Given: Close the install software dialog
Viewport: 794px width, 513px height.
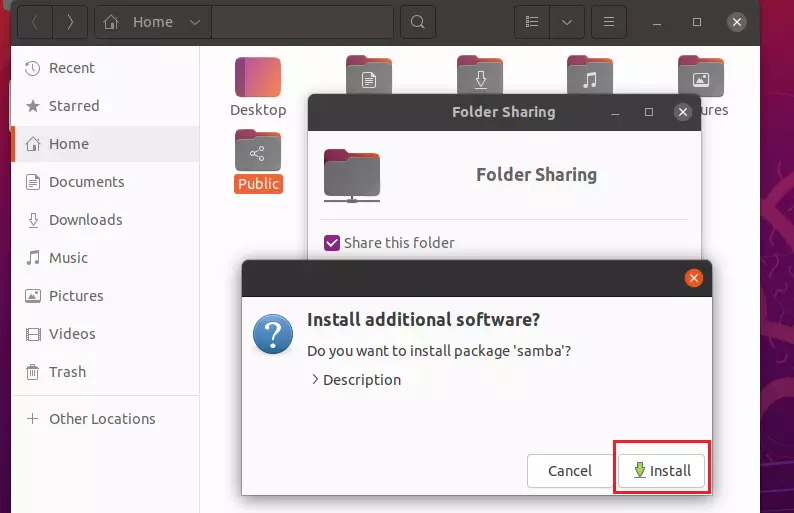Looking at the screenshot, I should tap(693, 278).
